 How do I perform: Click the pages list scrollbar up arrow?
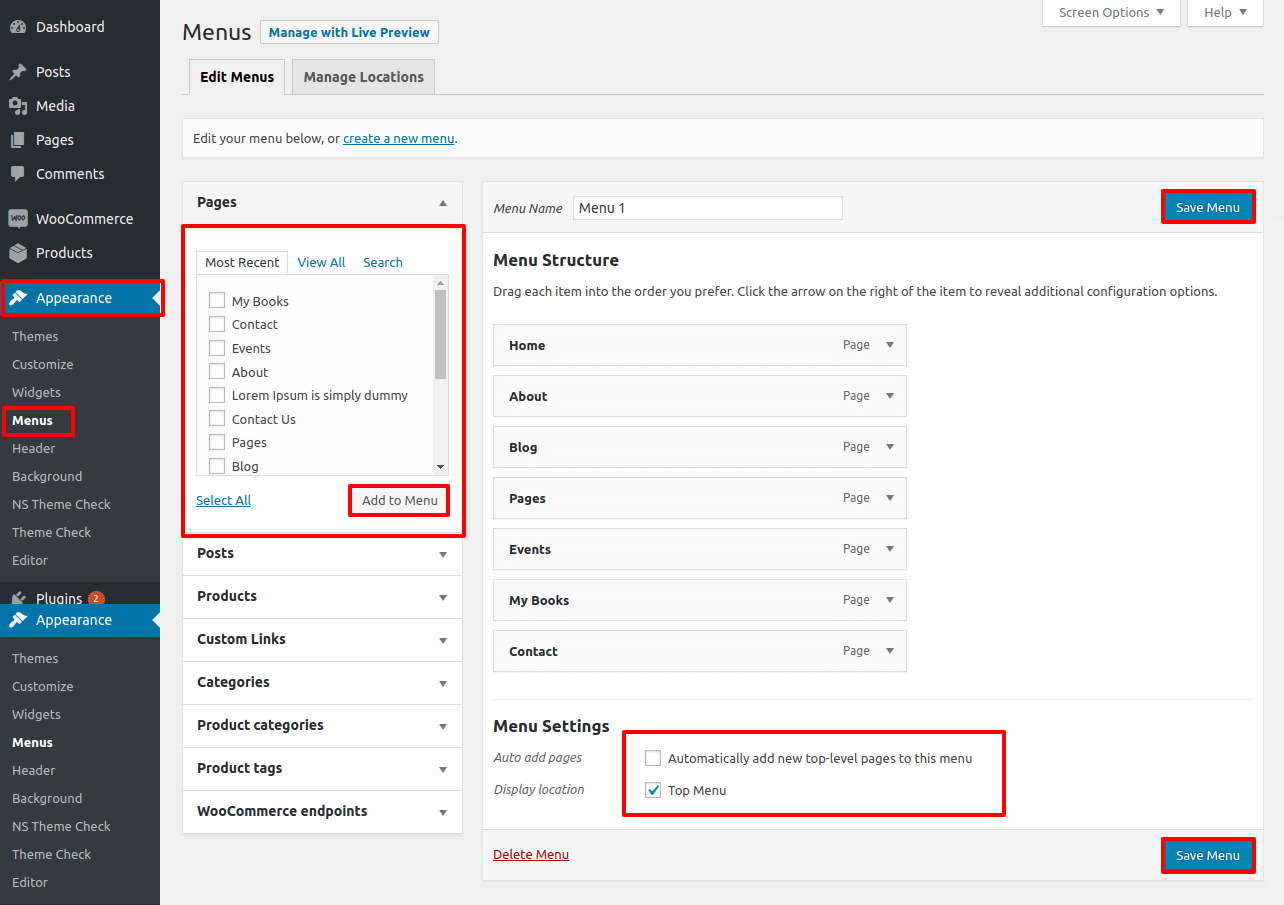(x=440, y=283)
